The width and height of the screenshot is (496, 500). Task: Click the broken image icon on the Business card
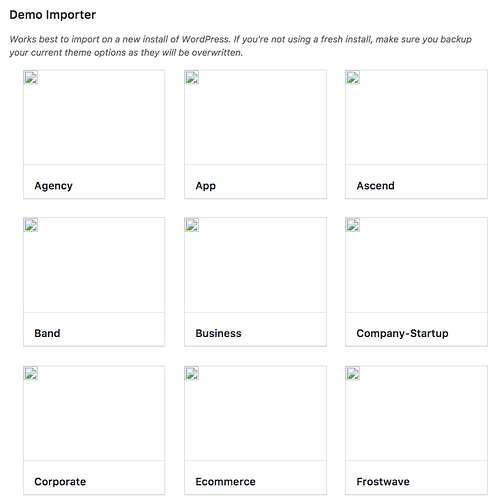[192, 225]
